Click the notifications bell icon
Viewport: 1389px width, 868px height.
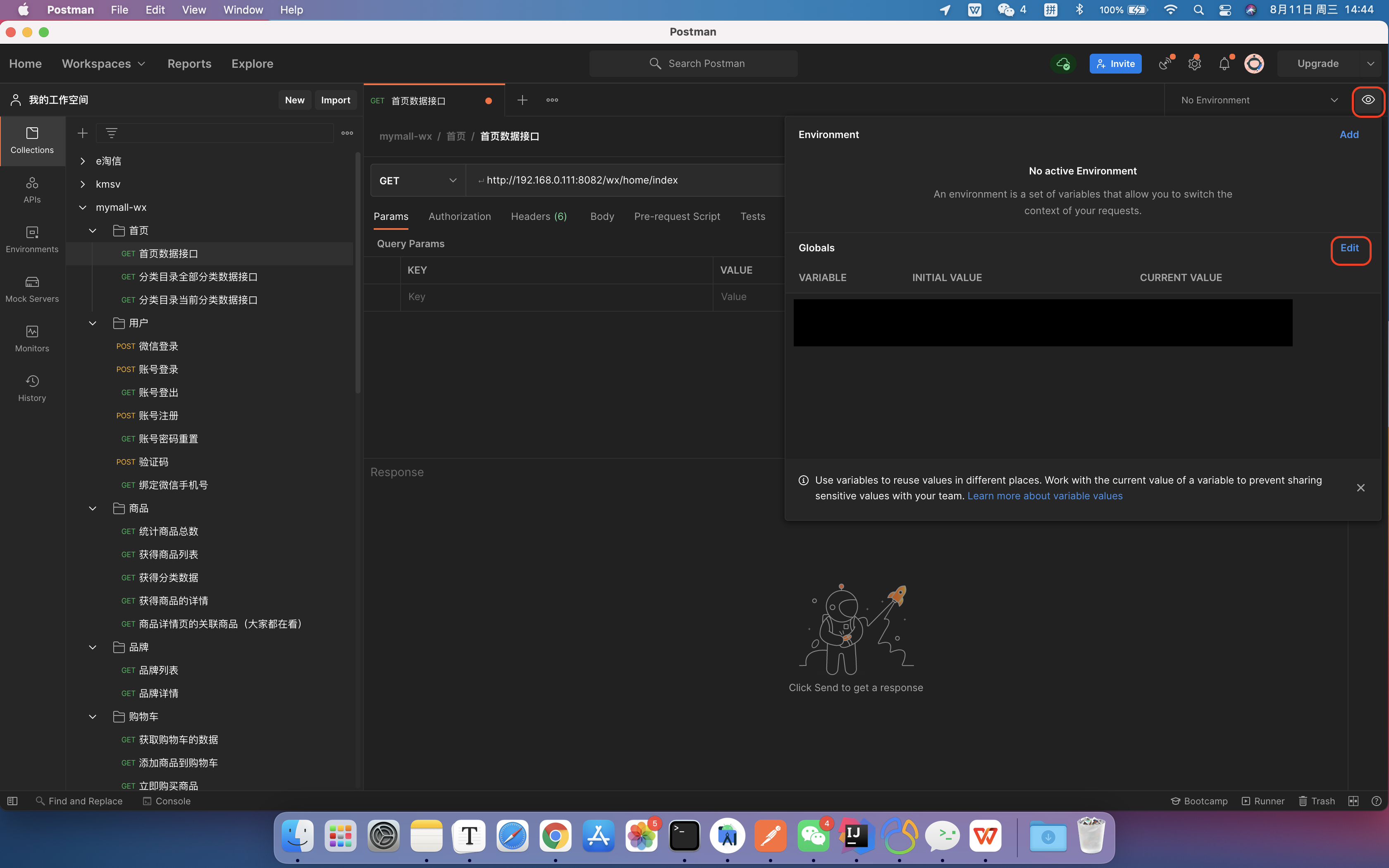(1224, 64)
